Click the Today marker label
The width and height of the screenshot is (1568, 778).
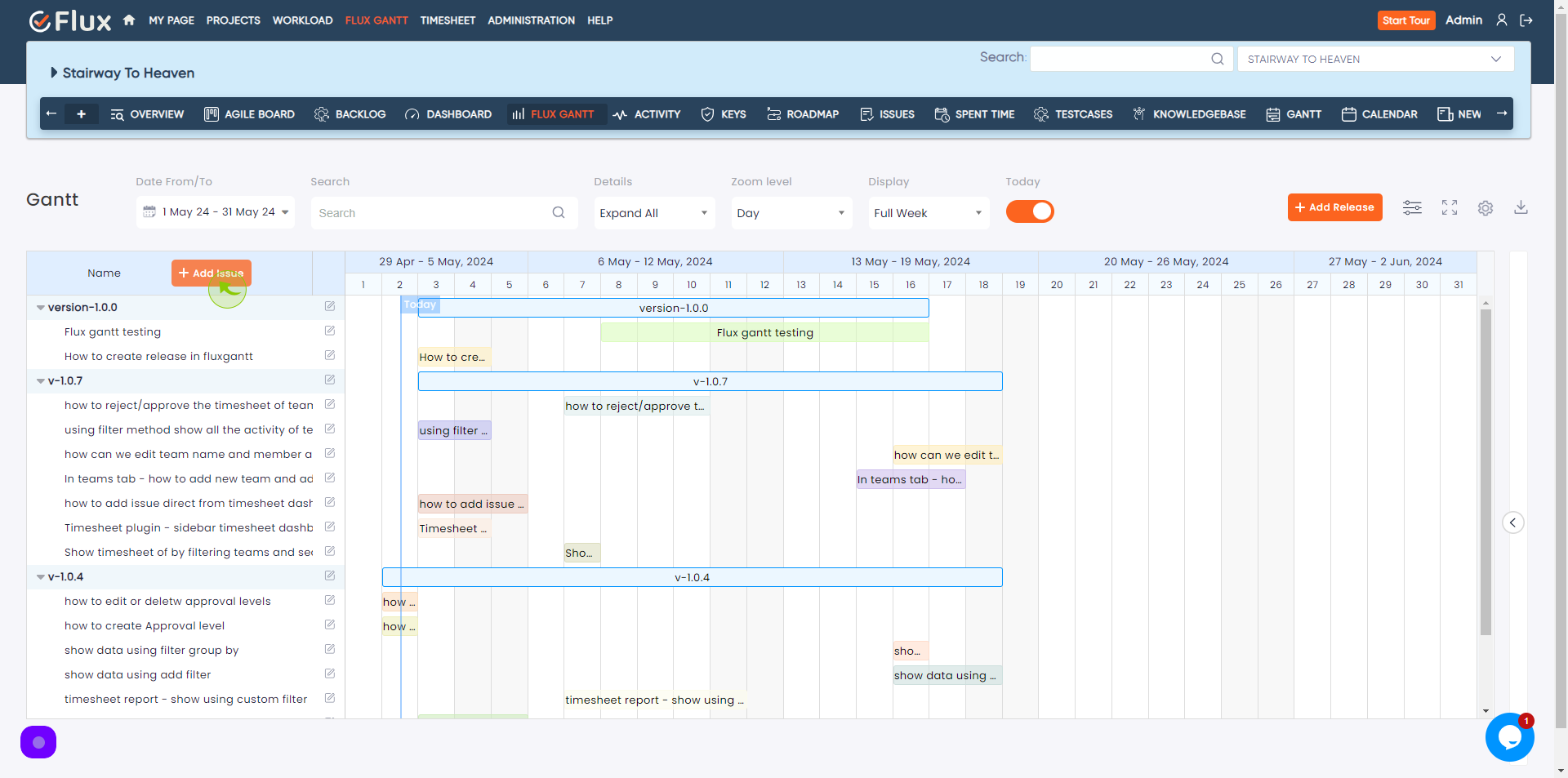(x=421, y=305)
